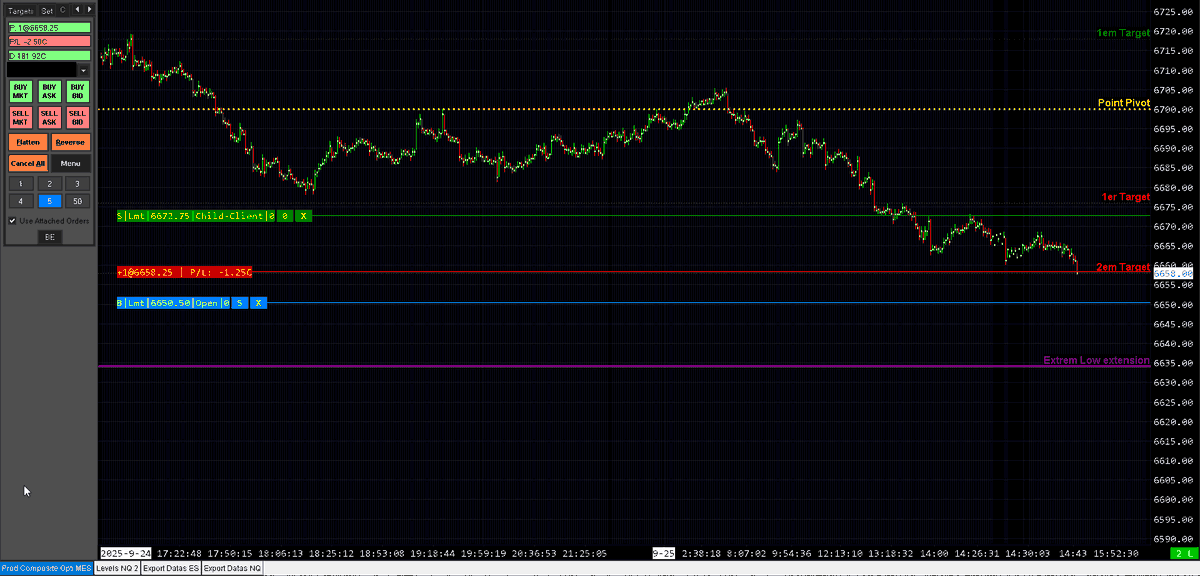
Task: Click the position line label +1@6658.25
Action: [184, 272]
